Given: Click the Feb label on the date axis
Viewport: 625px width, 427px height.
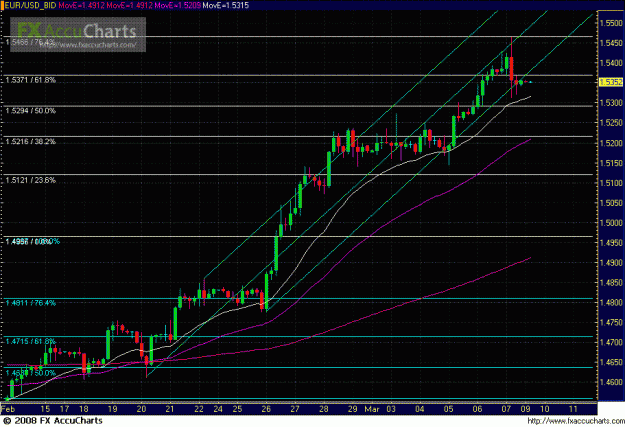Looking at the screenshot, I should (x=8, y=409).
